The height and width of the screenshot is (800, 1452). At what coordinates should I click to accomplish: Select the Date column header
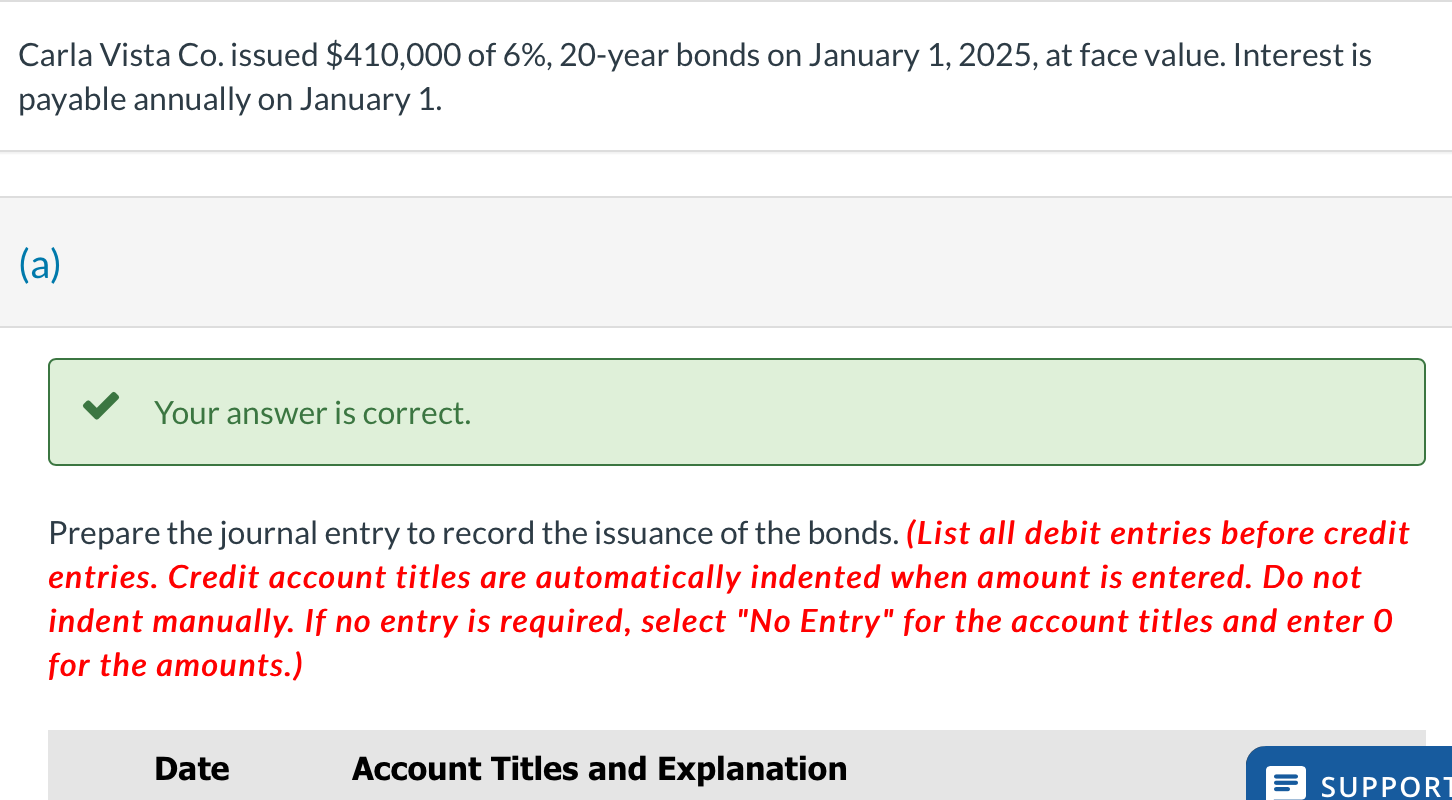[192, 768]
